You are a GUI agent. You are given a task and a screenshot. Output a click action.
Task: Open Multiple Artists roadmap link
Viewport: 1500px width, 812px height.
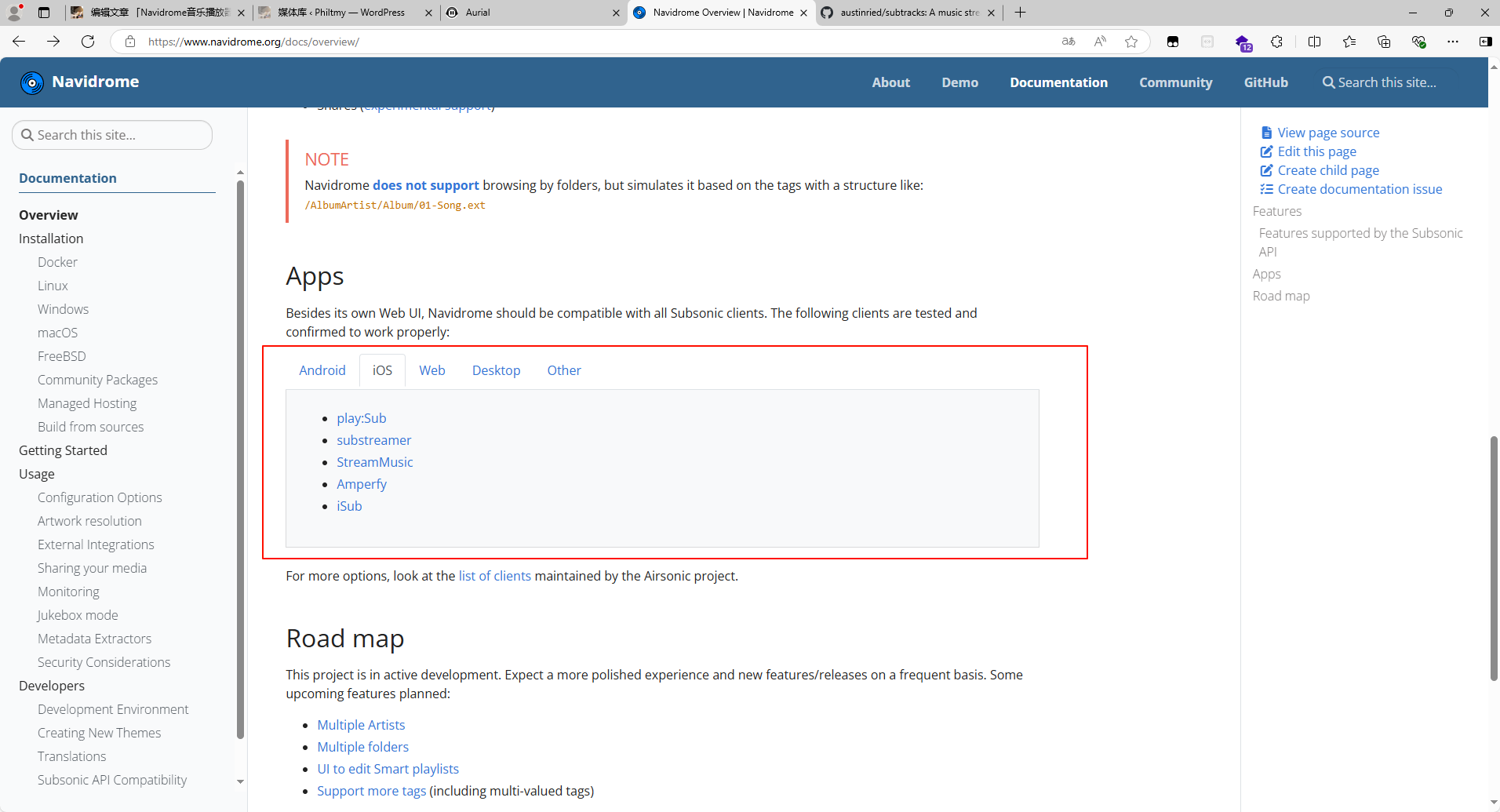(x=361, y=725)
